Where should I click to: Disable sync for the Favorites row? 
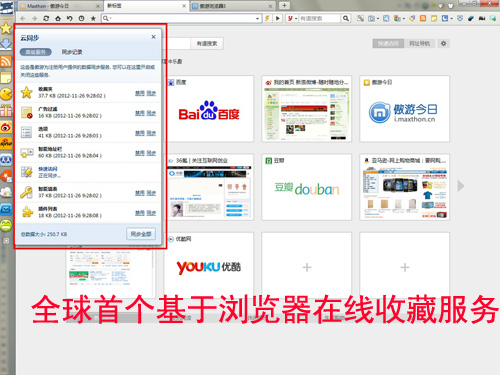[x=140, y=93]
